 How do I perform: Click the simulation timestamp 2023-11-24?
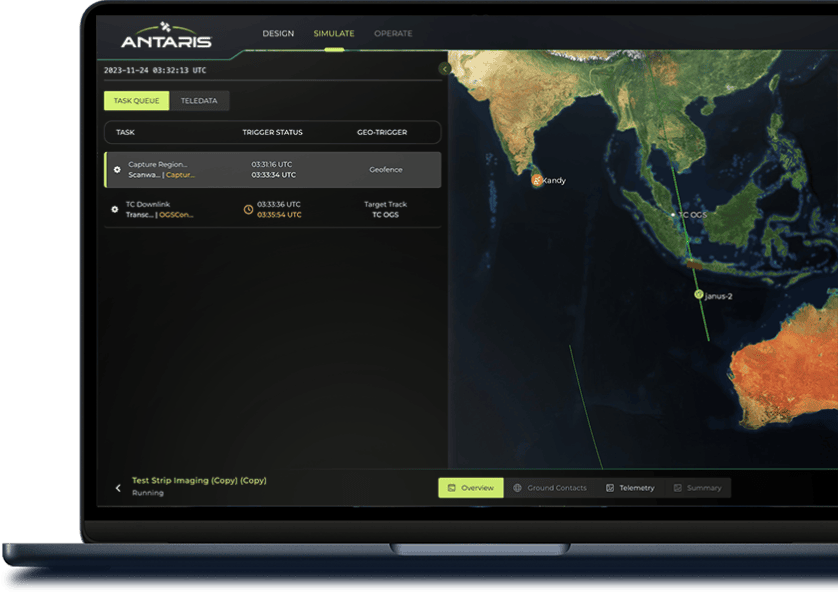(x=155, y=70)
